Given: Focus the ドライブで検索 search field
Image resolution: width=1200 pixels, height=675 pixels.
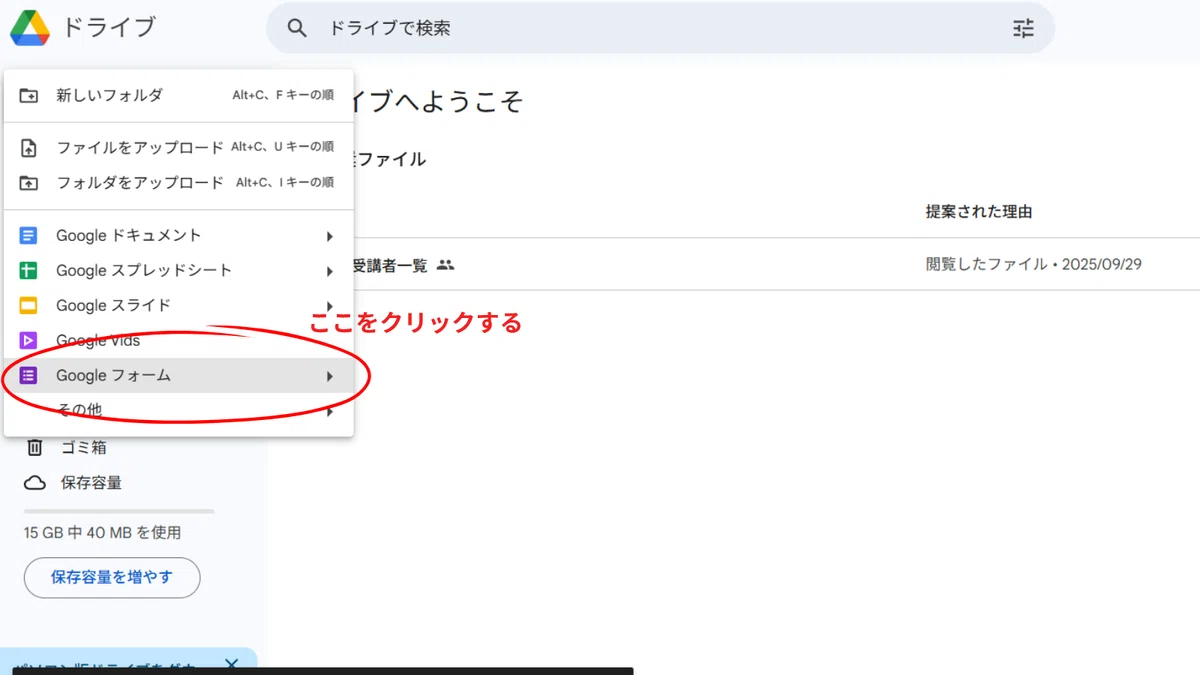Looking at the screenshot, I should [660, 28].
